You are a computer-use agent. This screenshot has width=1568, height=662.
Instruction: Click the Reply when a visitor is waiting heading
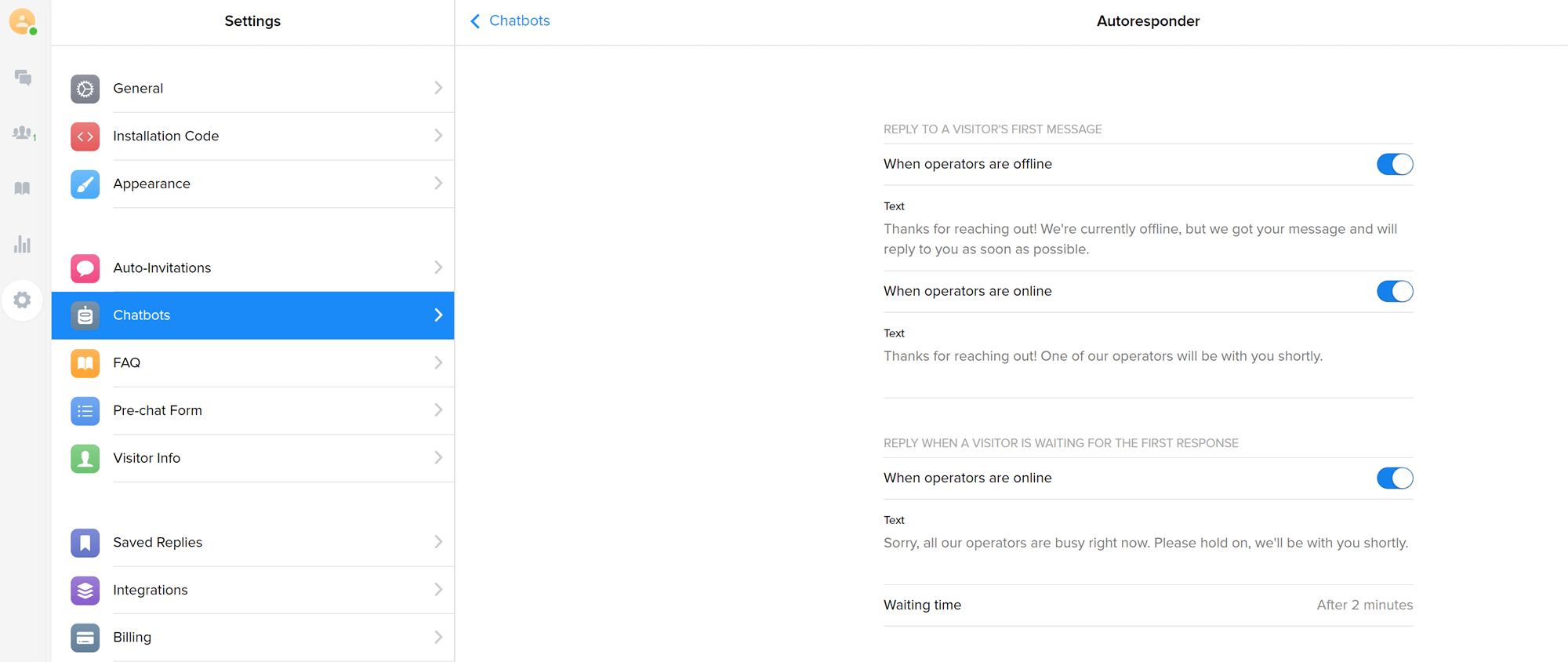coord(1061,443)
